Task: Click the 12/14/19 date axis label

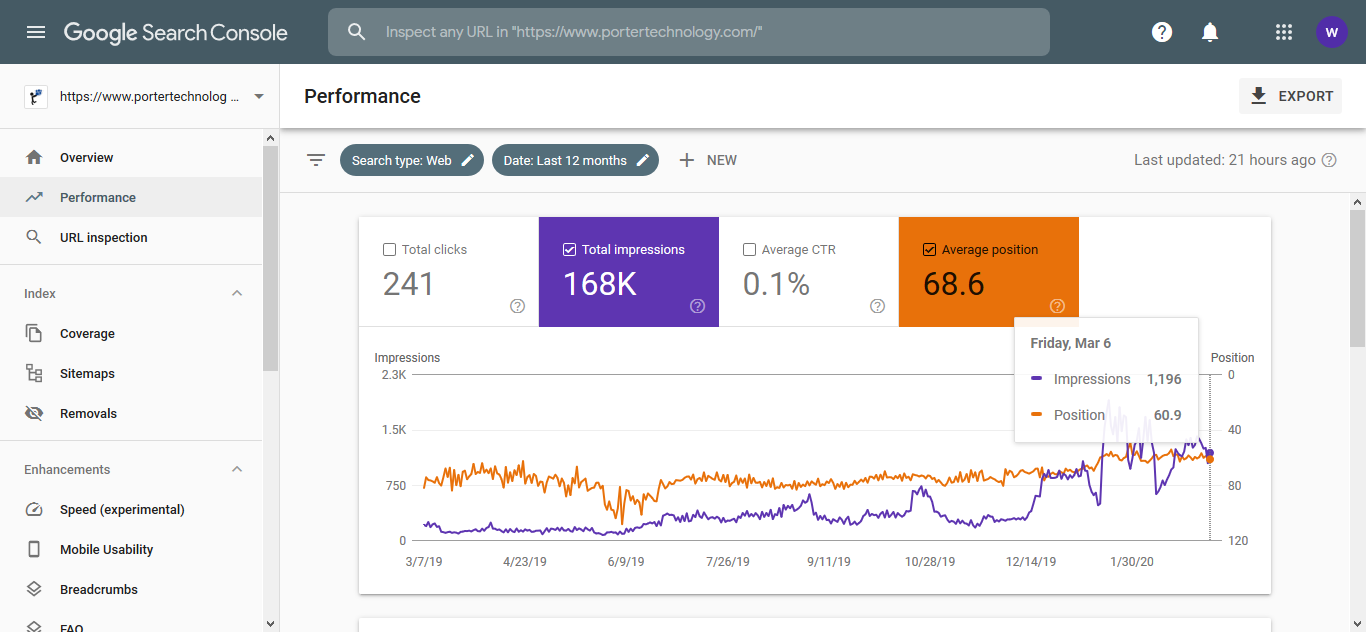Action: click(x=1031, y=562)
